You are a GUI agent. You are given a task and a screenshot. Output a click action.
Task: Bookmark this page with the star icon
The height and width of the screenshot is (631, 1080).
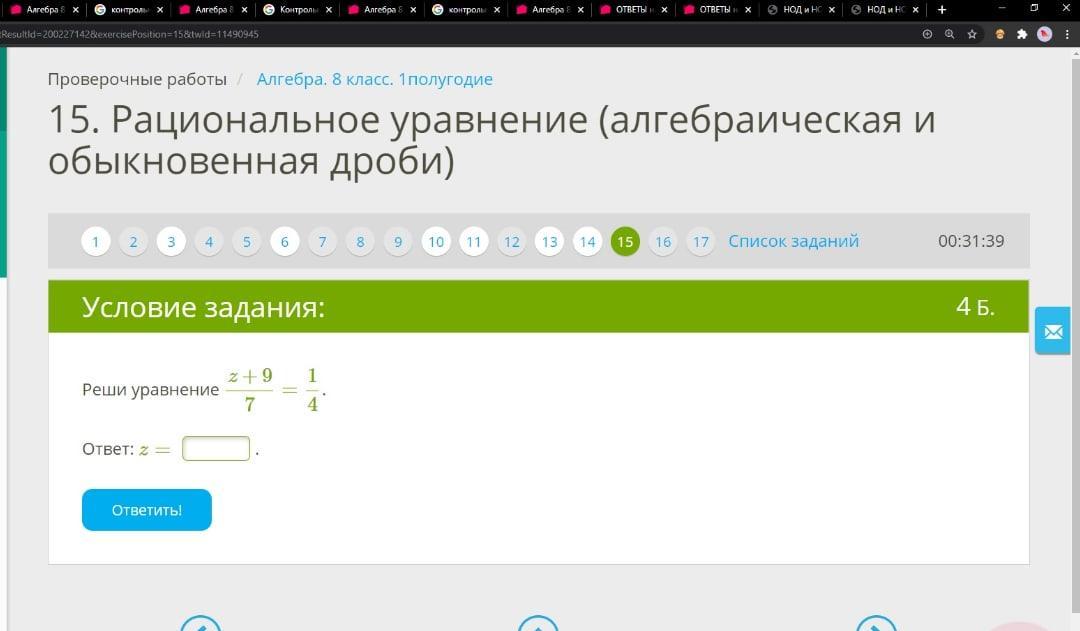click(x=972, y=34)
